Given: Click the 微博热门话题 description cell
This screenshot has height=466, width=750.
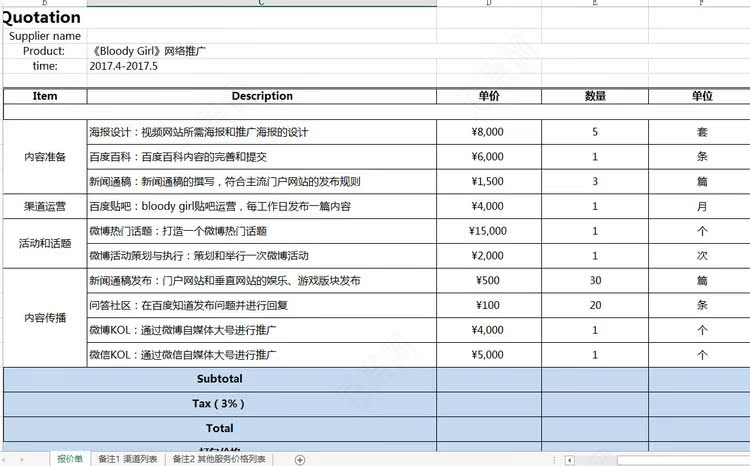Looking at the screenshot, I should (262, 231).
